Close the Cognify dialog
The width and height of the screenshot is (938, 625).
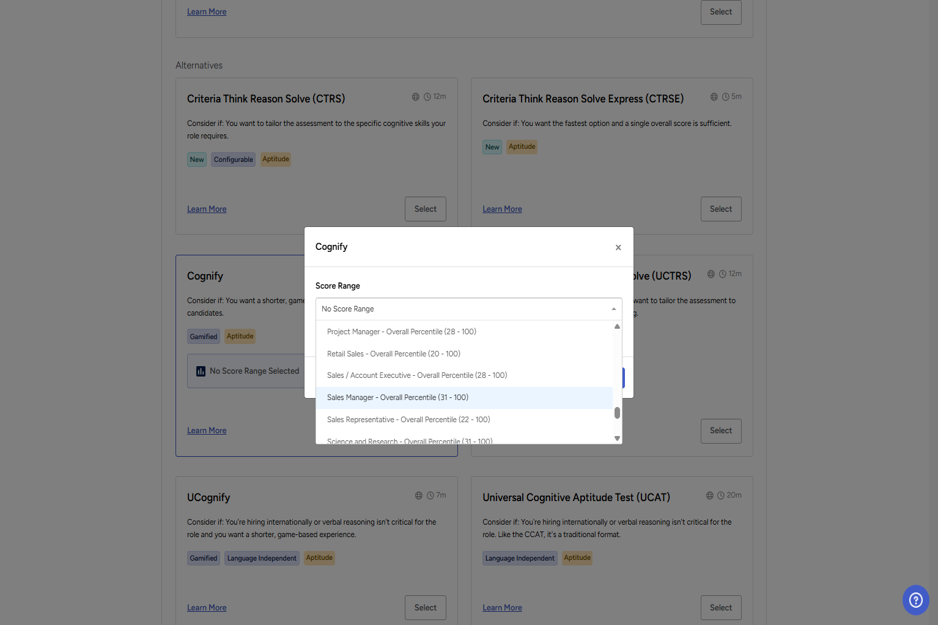point(618,247)
